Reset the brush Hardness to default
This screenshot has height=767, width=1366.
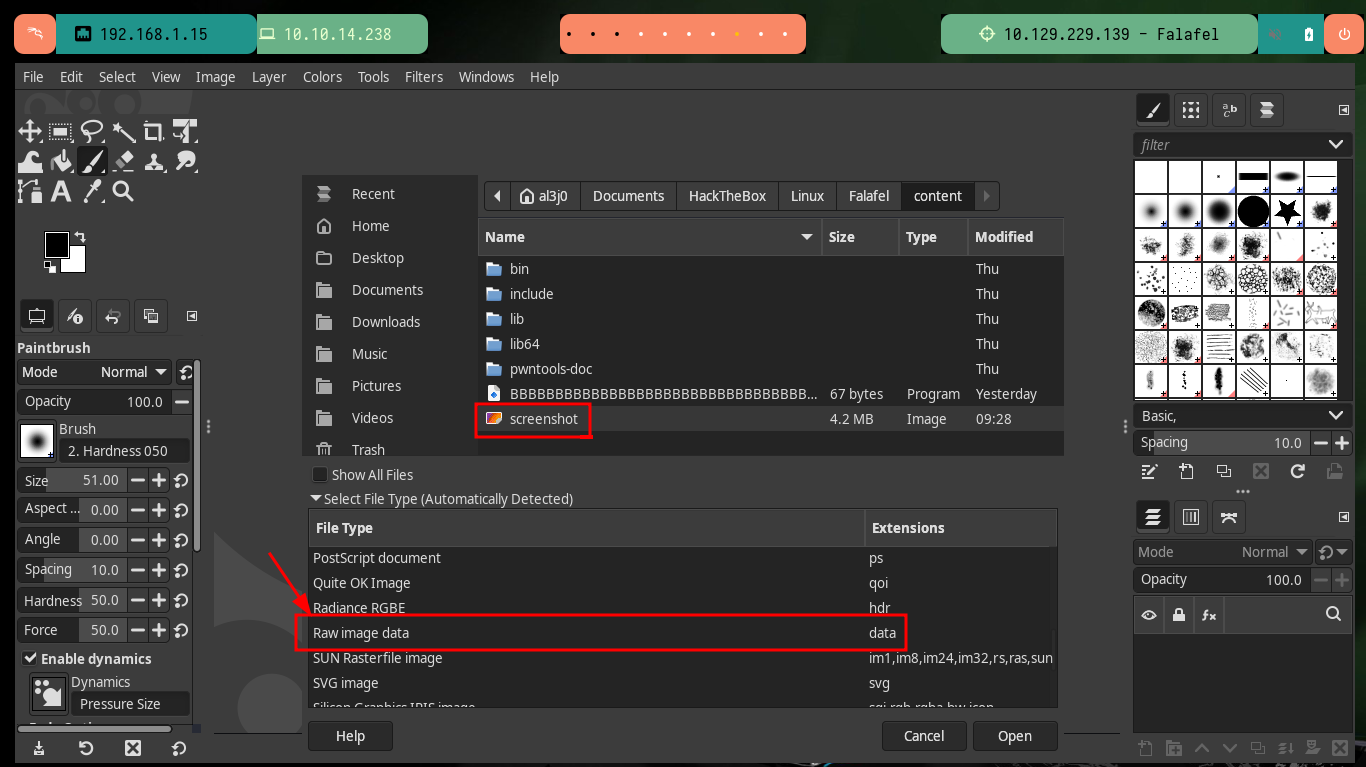181,601
